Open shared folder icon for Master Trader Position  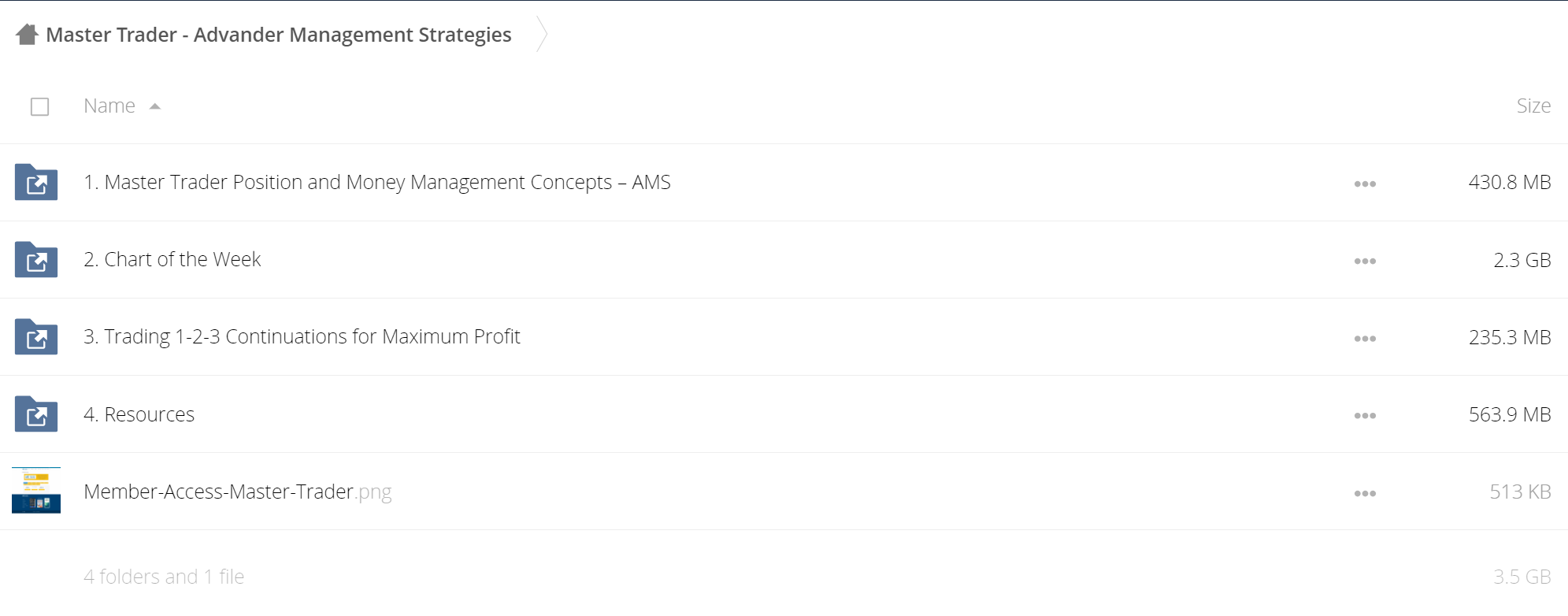[x=36, y=182]
